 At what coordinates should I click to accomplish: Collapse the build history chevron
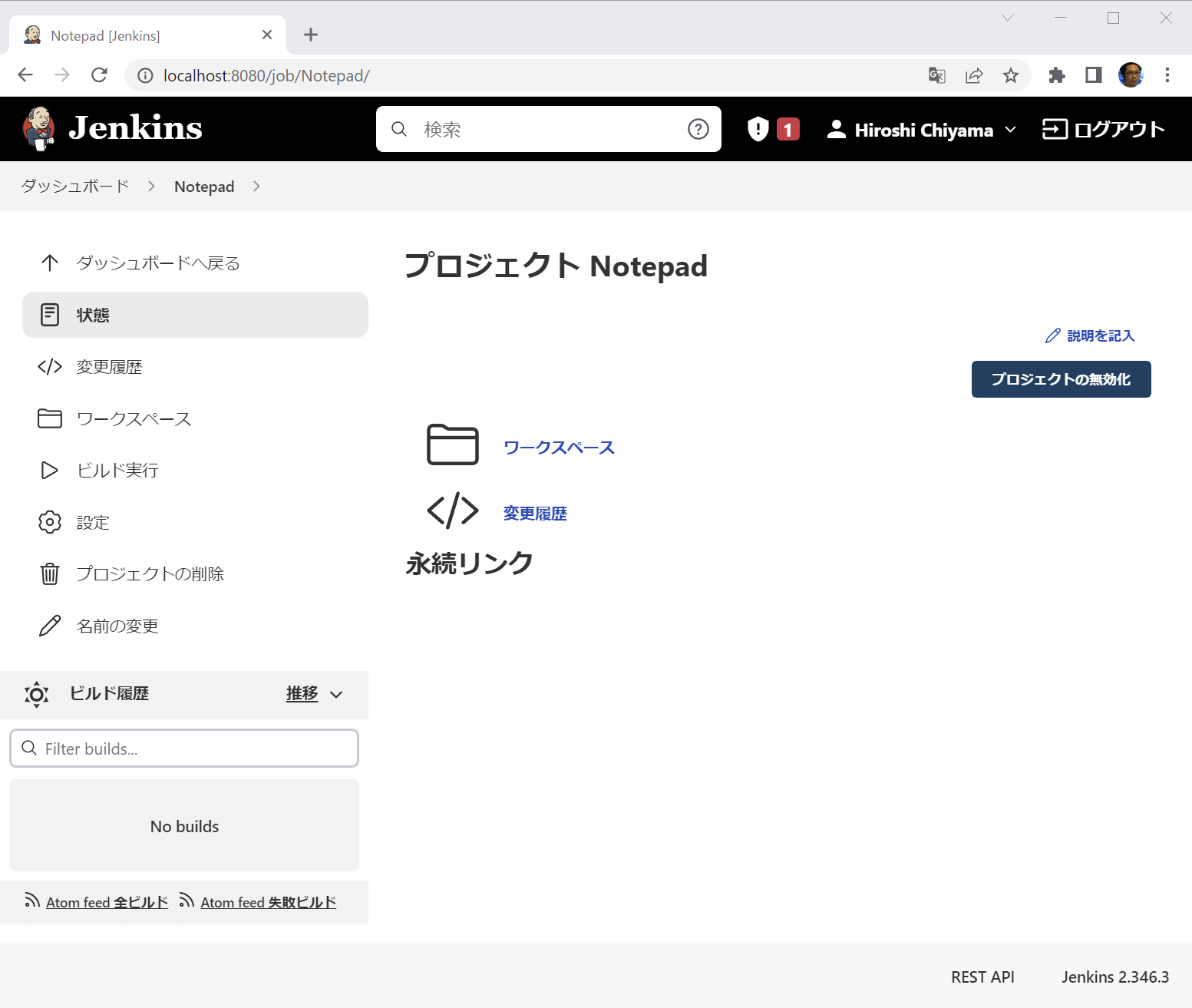coord(336,694)
